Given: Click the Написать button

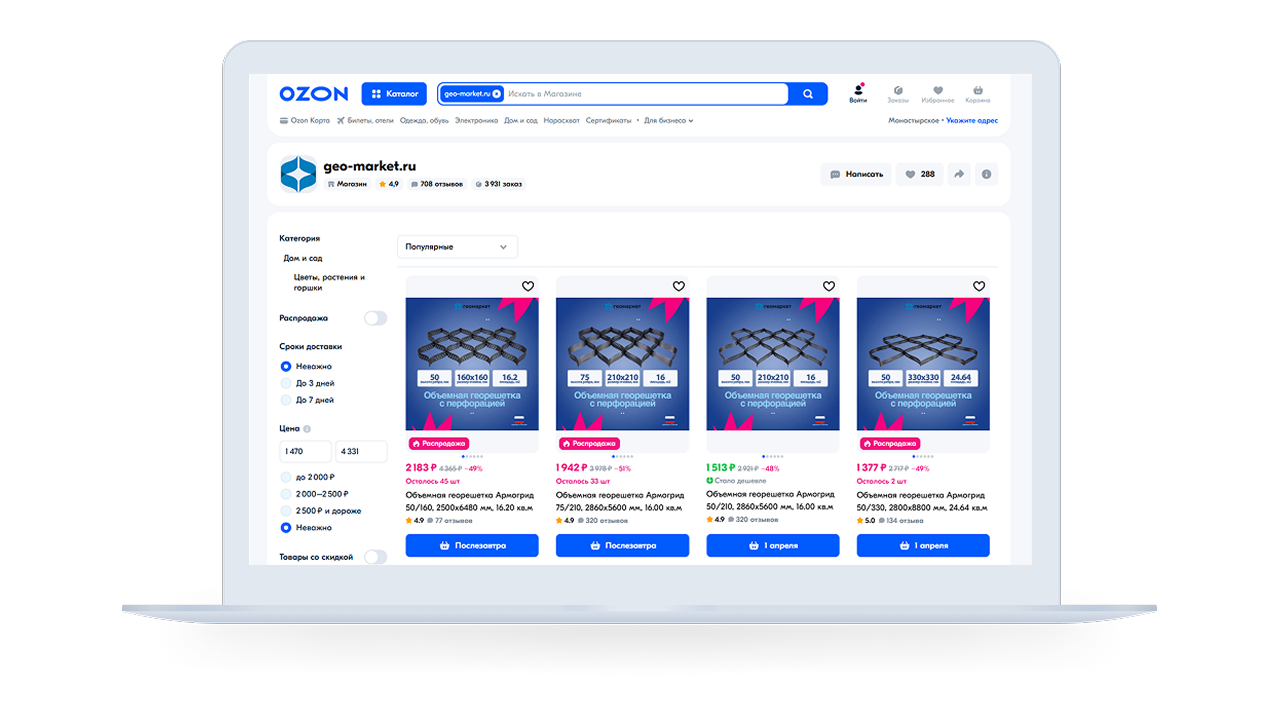Looking at the screenshot, I should 856,174.
